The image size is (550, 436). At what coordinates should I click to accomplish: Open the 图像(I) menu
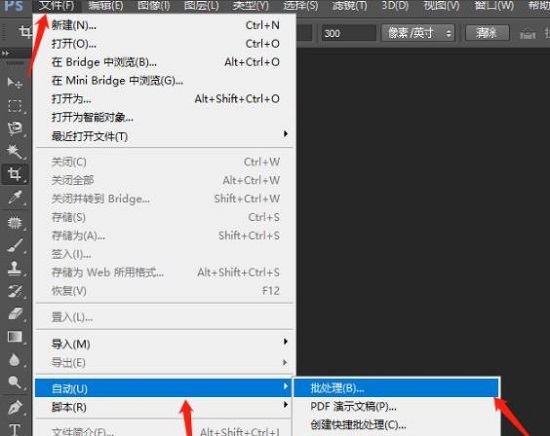154,6
